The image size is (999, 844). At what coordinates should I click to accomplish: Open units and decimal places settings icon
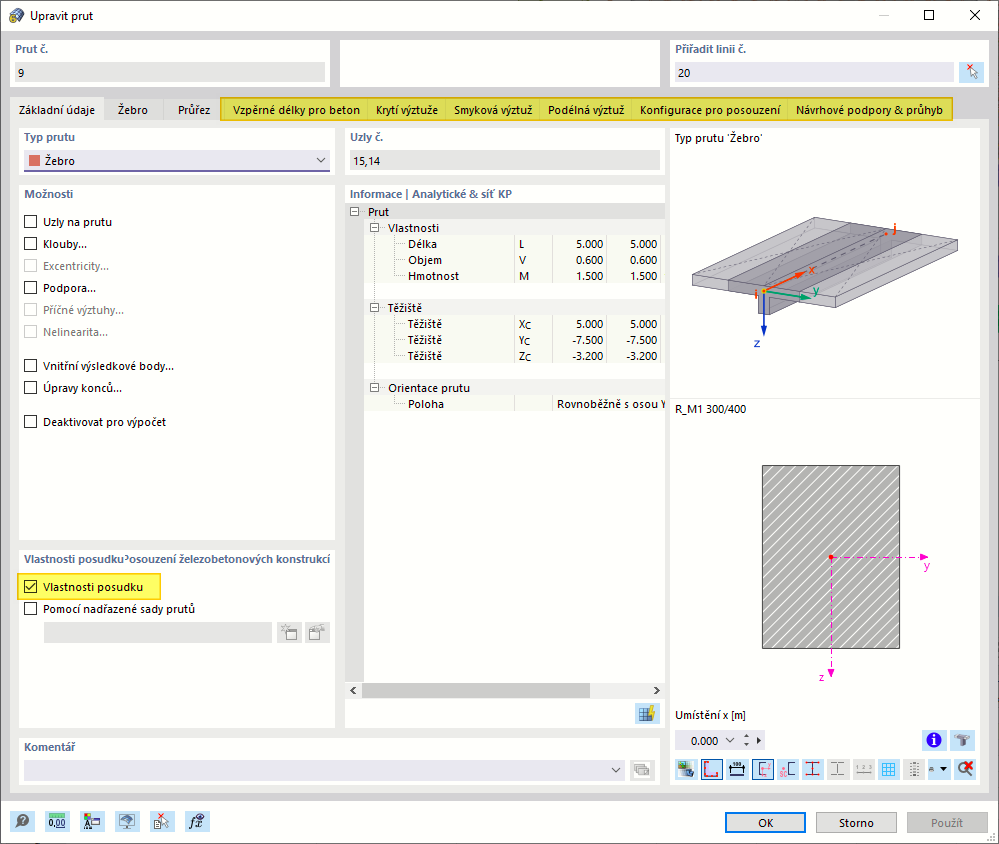[57, 821]
